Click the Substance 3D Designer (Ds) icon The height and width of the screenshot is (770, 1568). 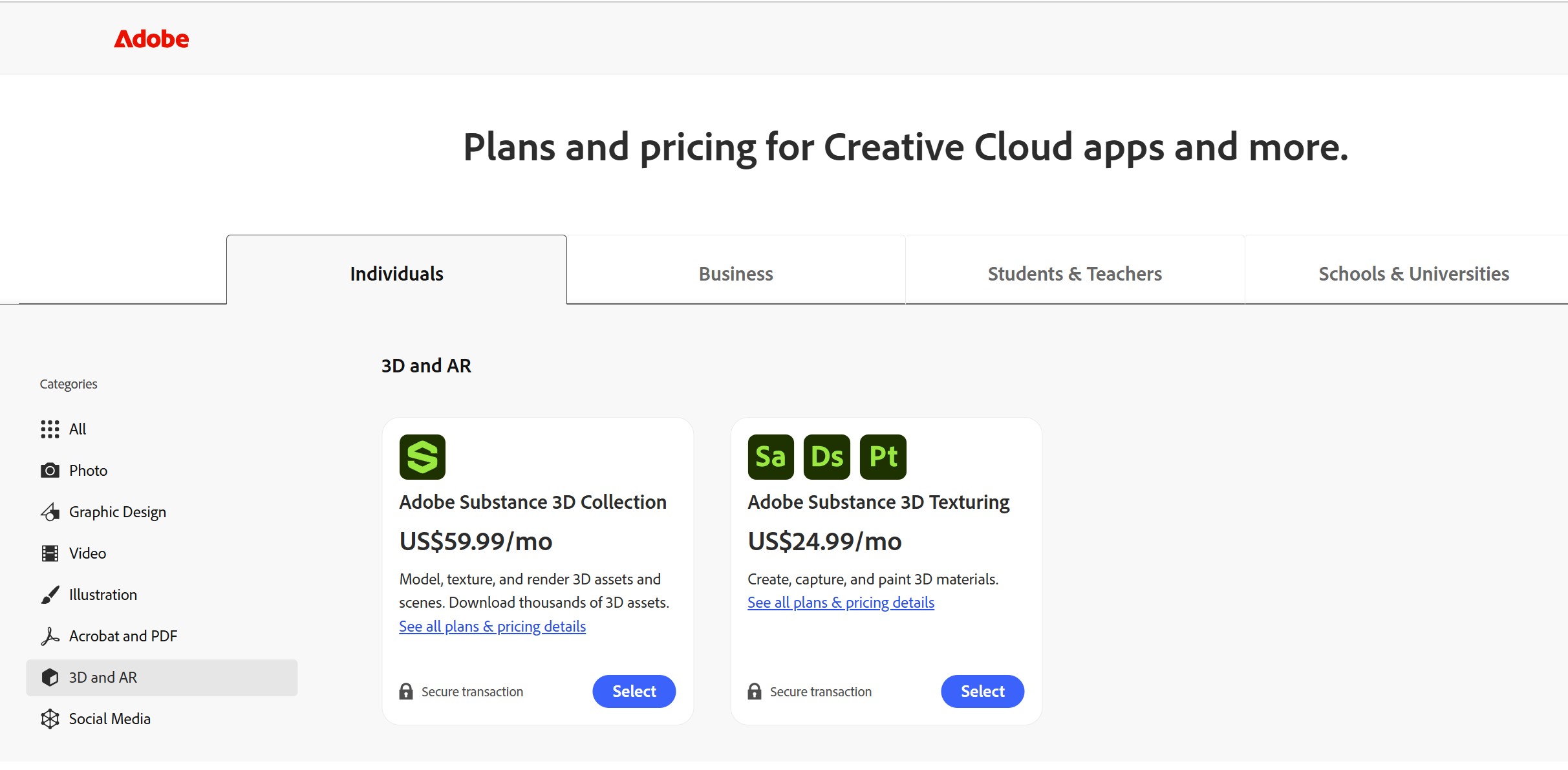pyautogui.click(x=826, y=457)
